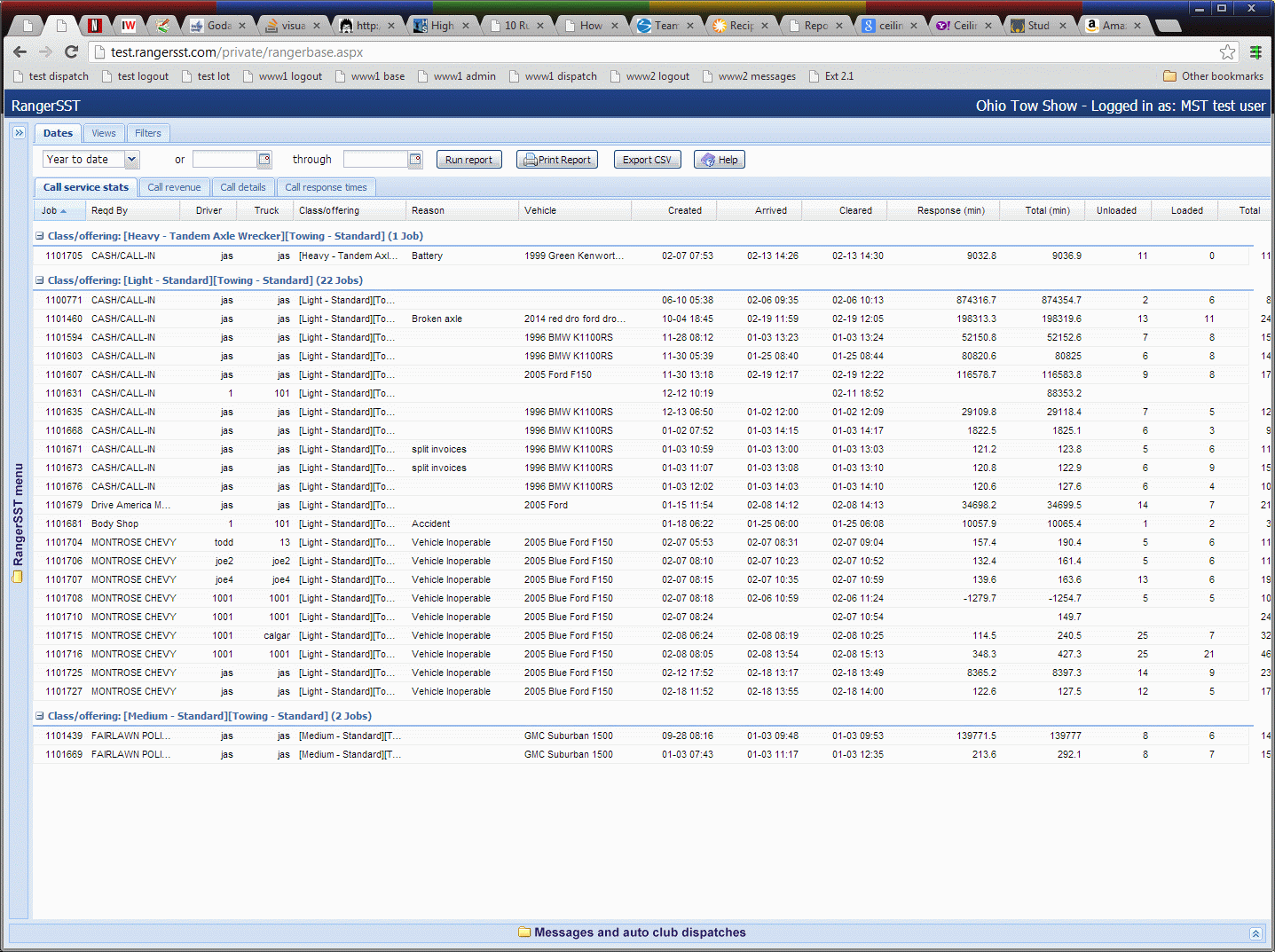
Task: Open the Year to date dropdown
Action: click(131, 160)
